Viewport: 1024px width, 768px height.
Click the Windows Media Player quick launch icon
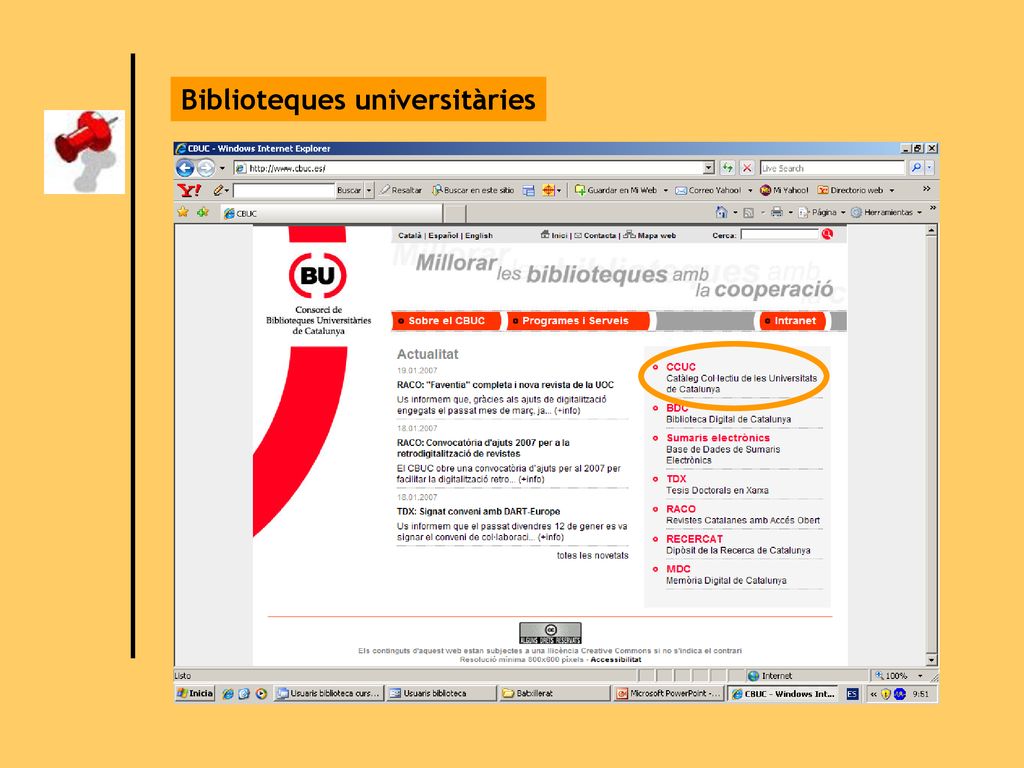[261, 694]
